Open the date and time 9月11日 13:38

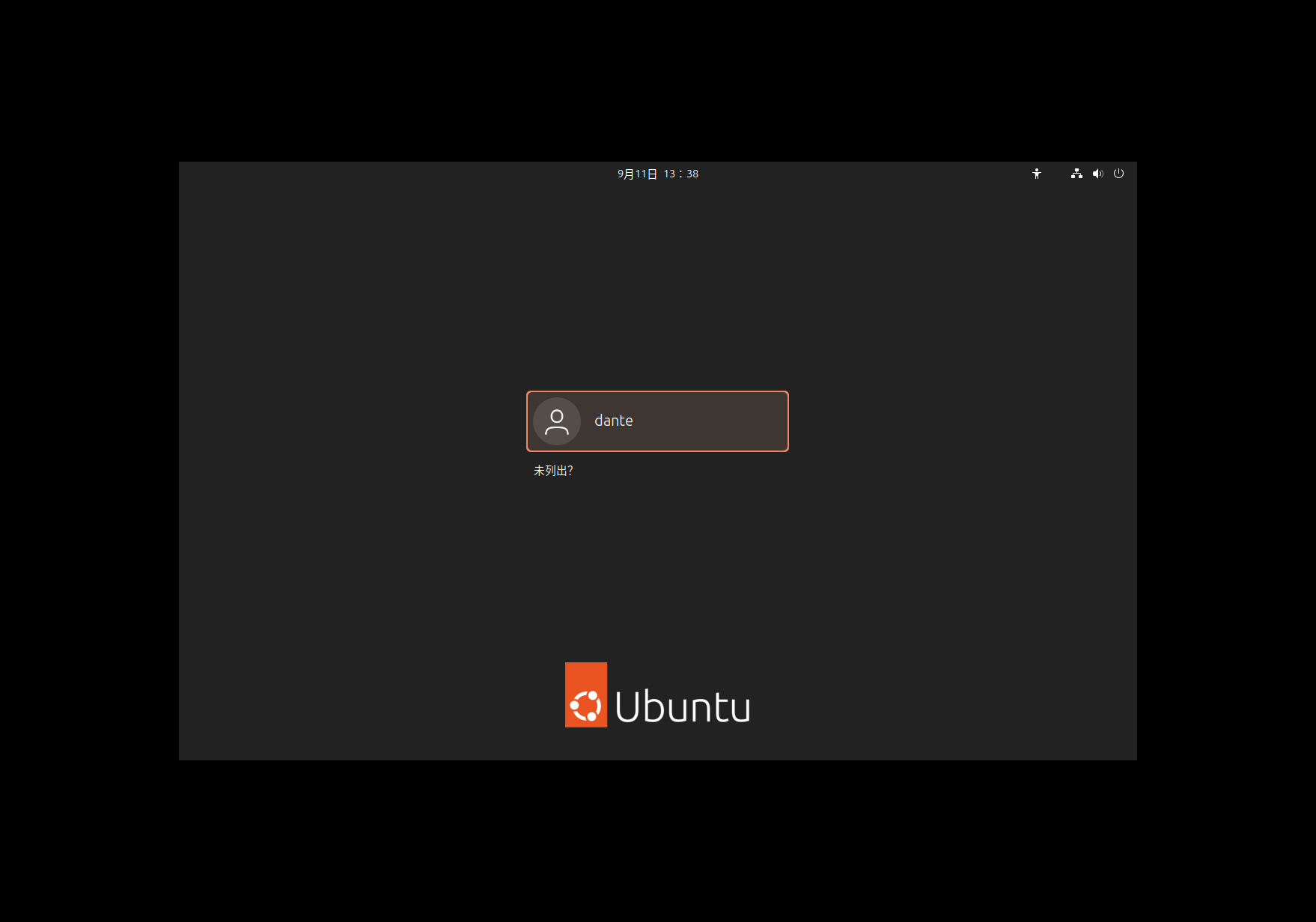(x=658, y=174)
